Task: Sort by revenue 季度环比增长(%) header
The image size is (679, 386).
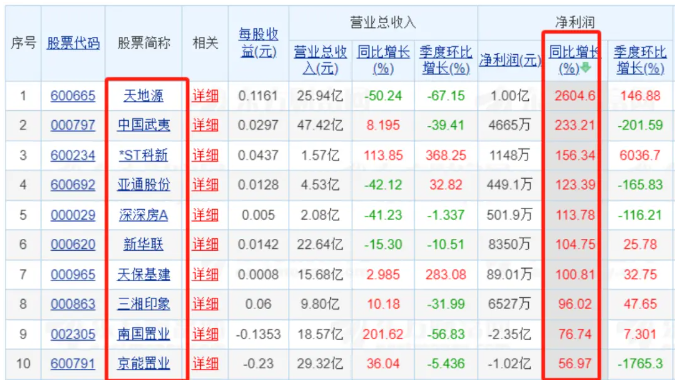Action: (x=446, y=60)
